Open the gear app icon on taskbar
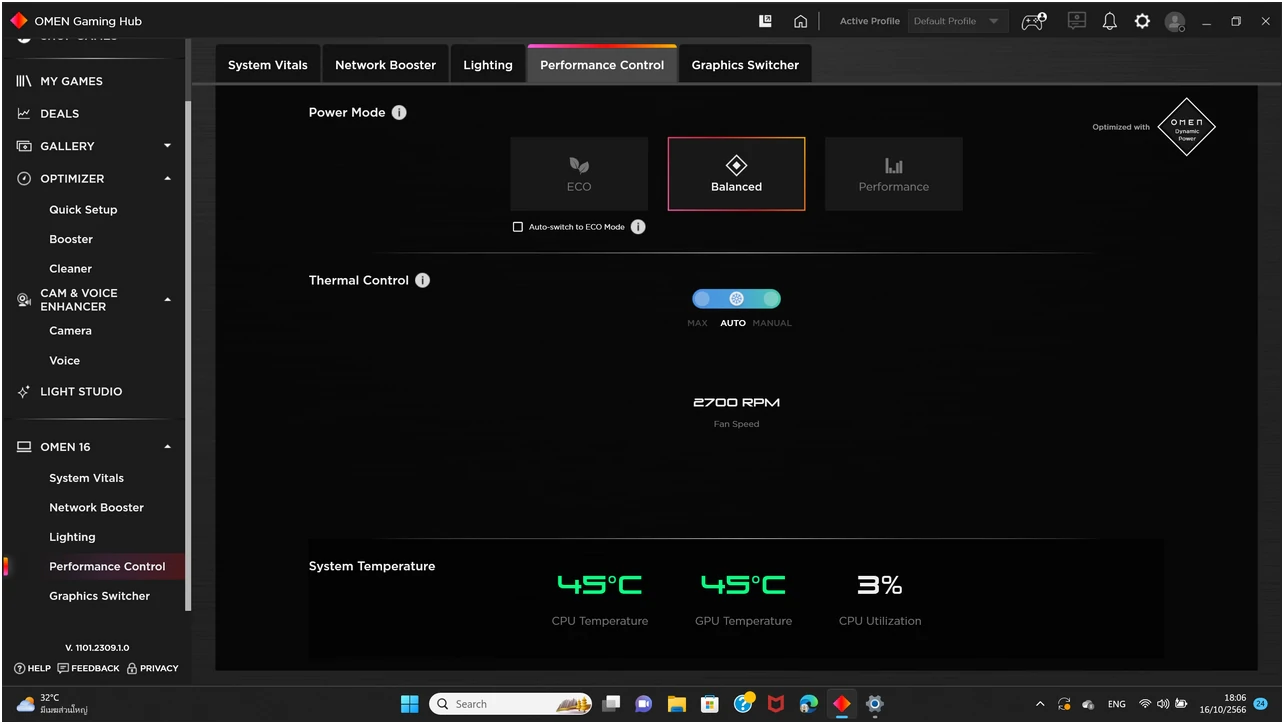The height and width of the screenshot is (724, 1284). pyautogui.click(x=874, y=704)
